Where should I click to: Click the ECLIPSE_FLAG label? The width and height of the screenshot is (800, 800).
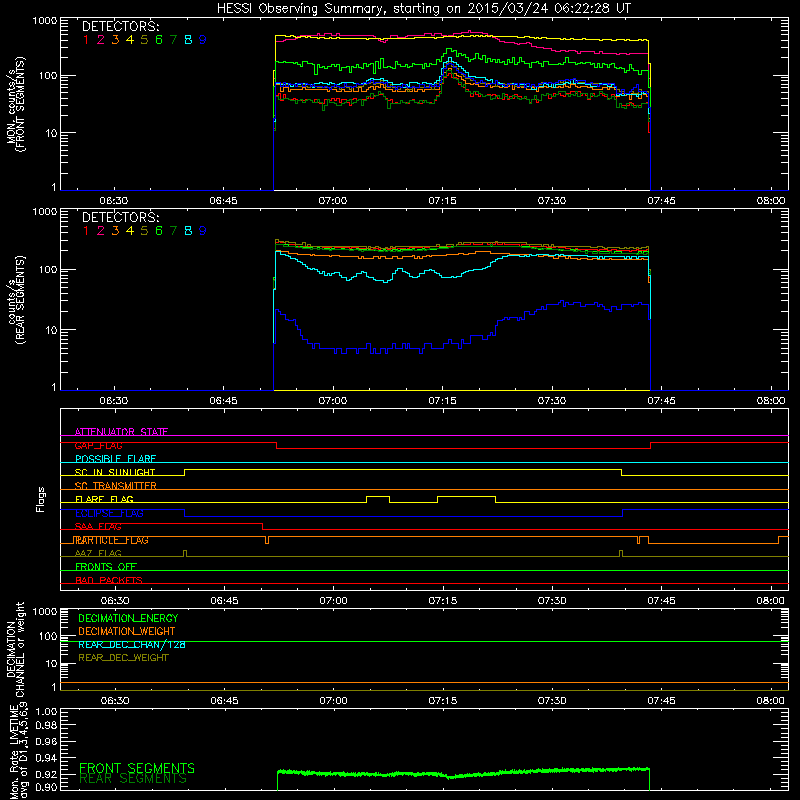[x=109, y=513]
